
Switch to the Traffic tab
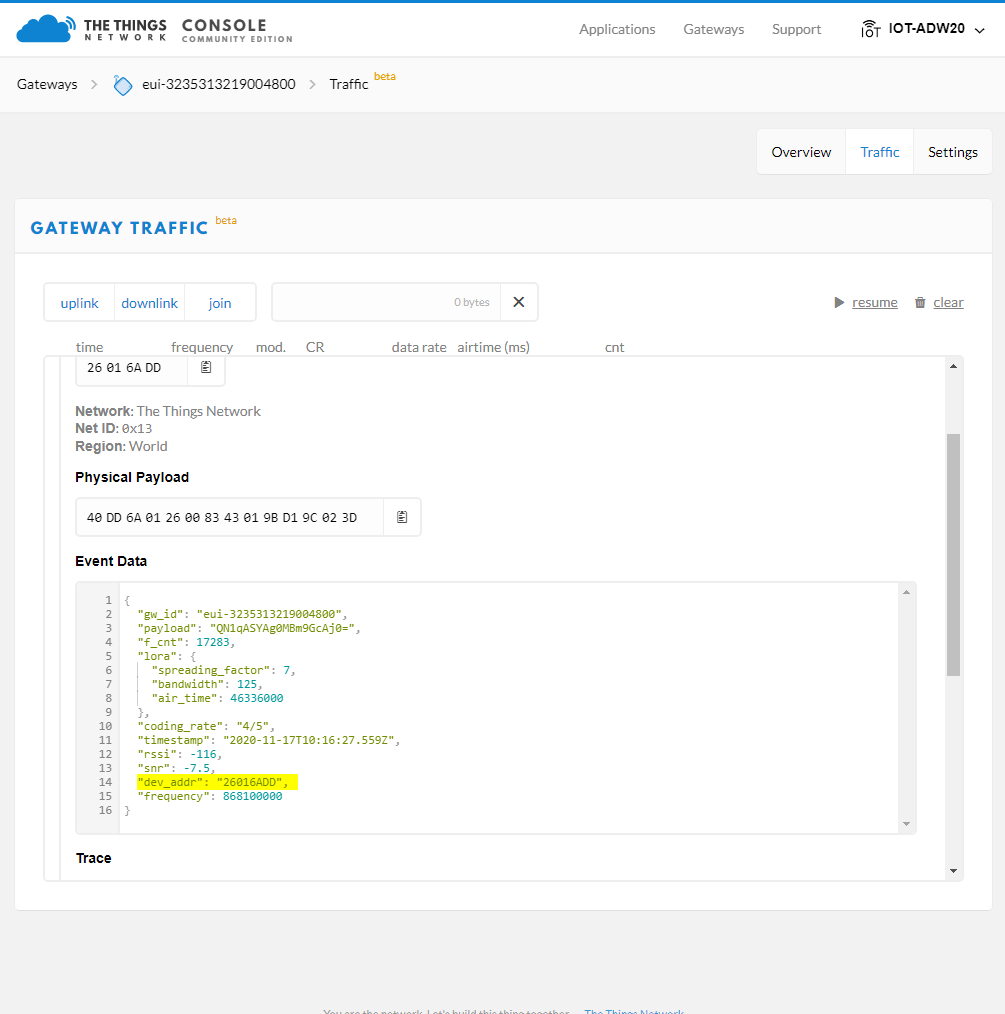tap(880, 152)
